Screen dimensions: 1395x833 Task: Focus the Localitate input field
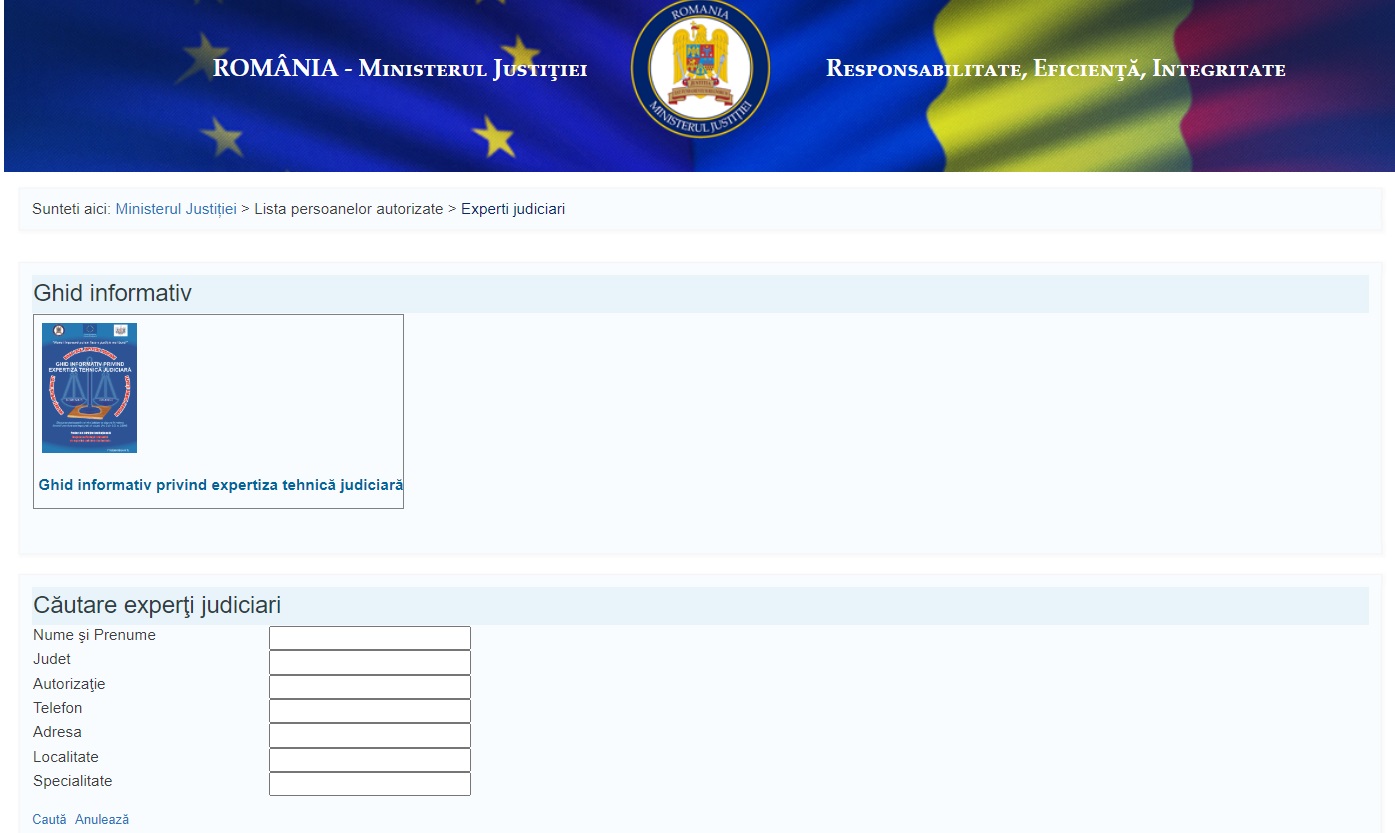tap(370, 760)
